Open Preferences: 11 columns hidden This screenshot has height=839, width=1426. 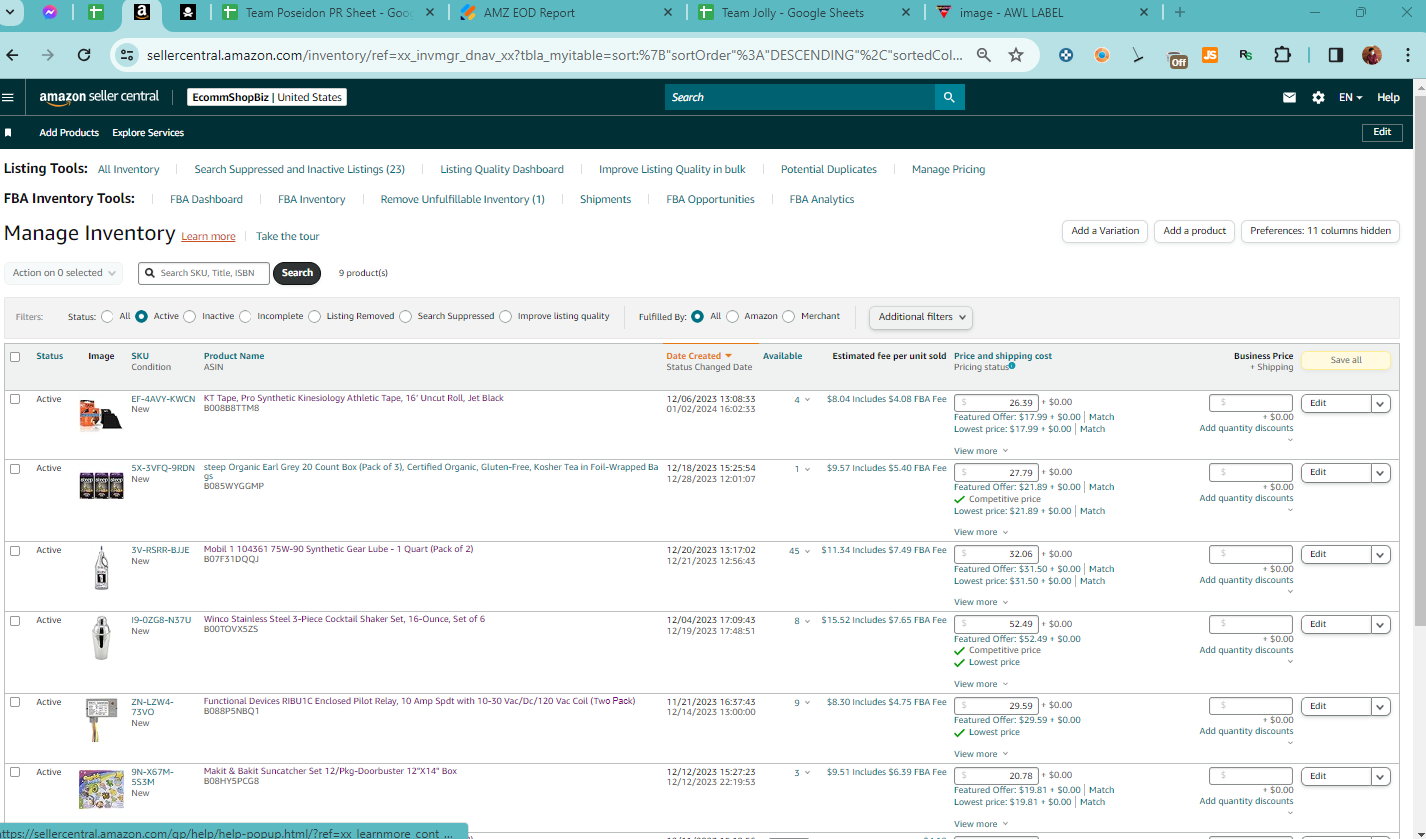1320,231
